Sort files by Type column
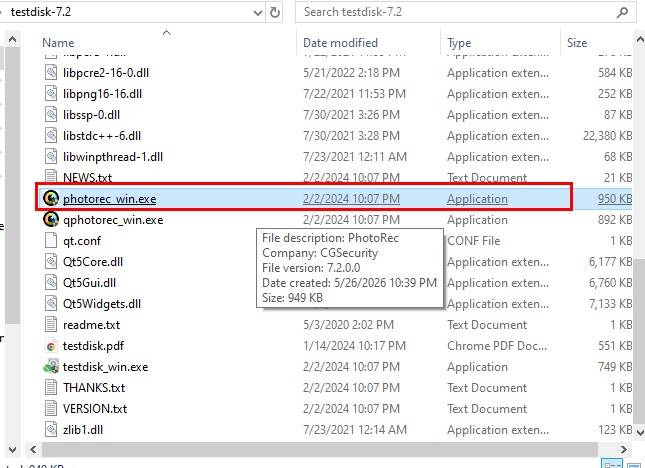The image size is (645, 468). [459, 43]
